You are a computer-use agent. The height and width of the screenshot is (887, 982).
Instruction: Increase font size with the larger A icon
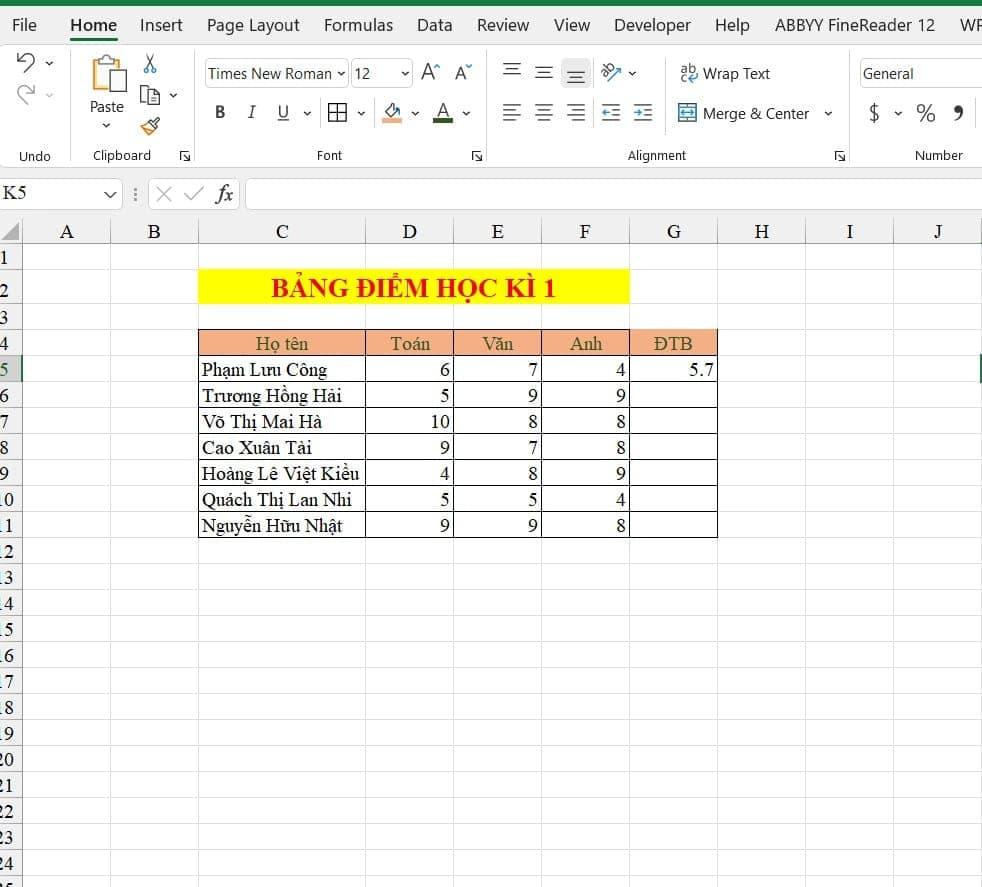(430, 73)
